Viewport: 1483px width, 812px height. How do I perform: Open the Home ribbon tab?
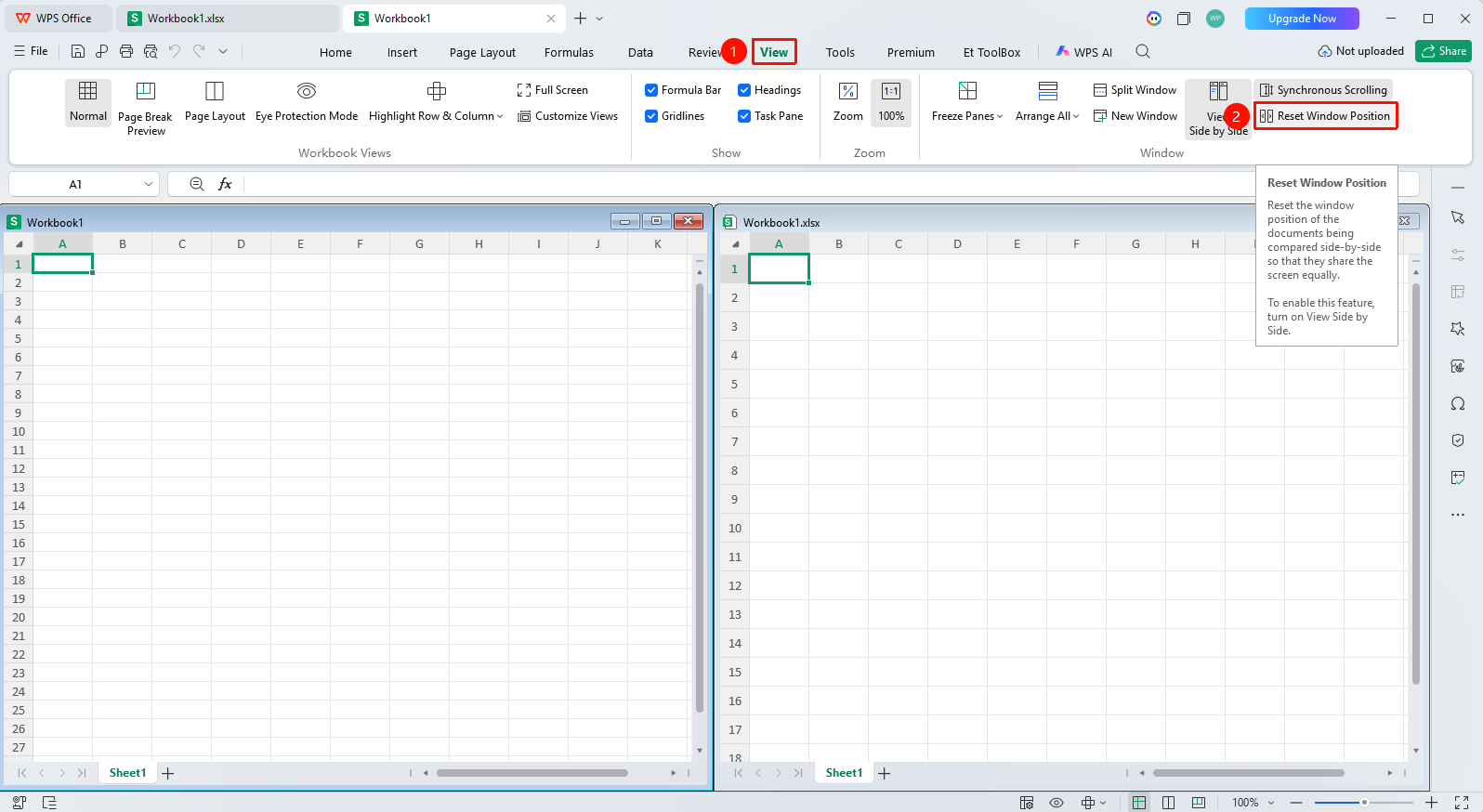pos(335,52)
